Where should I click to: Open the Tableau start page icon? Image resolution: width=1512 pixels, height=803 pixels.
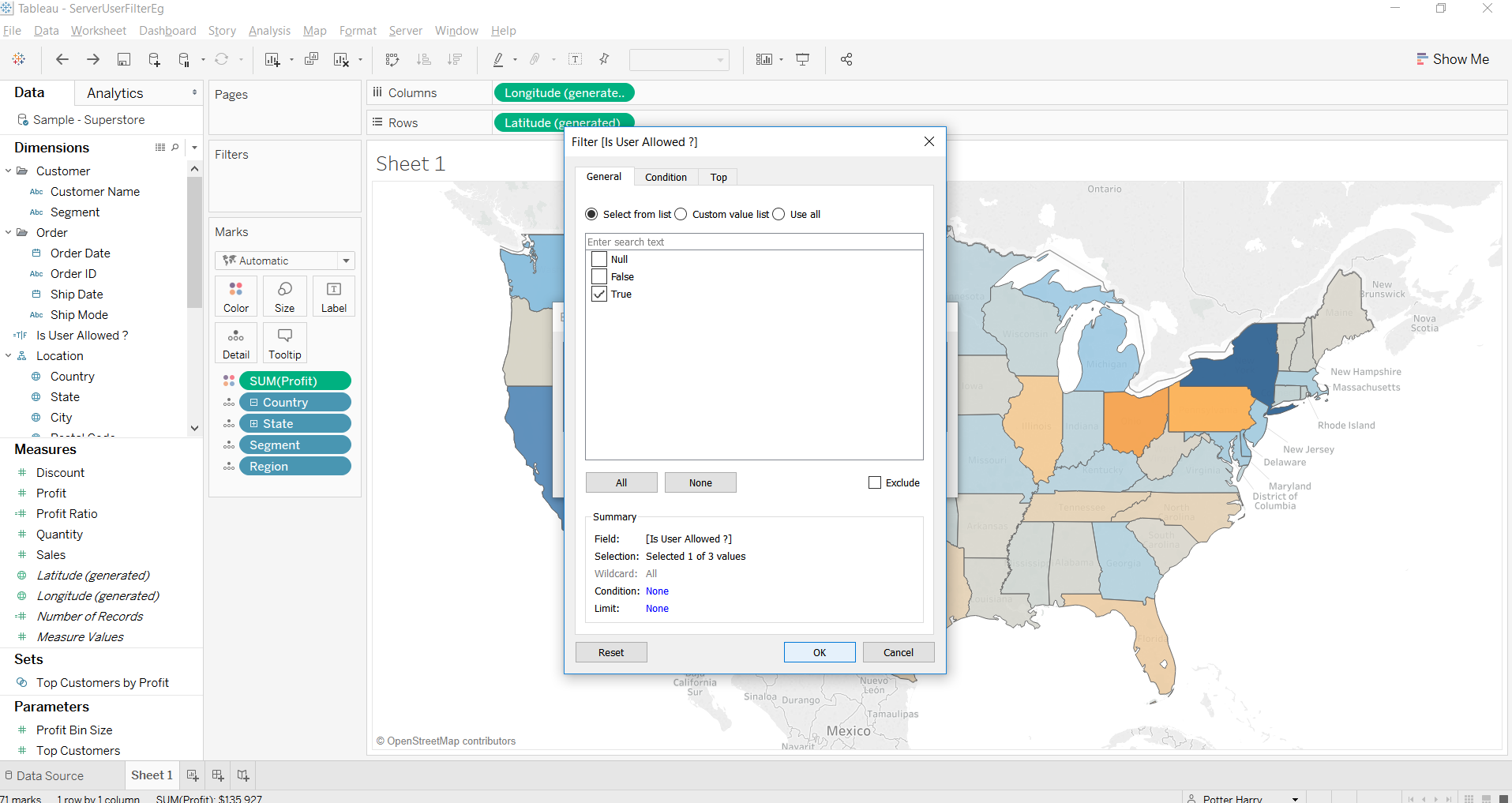pyautogui.click(x=19, y=59)
